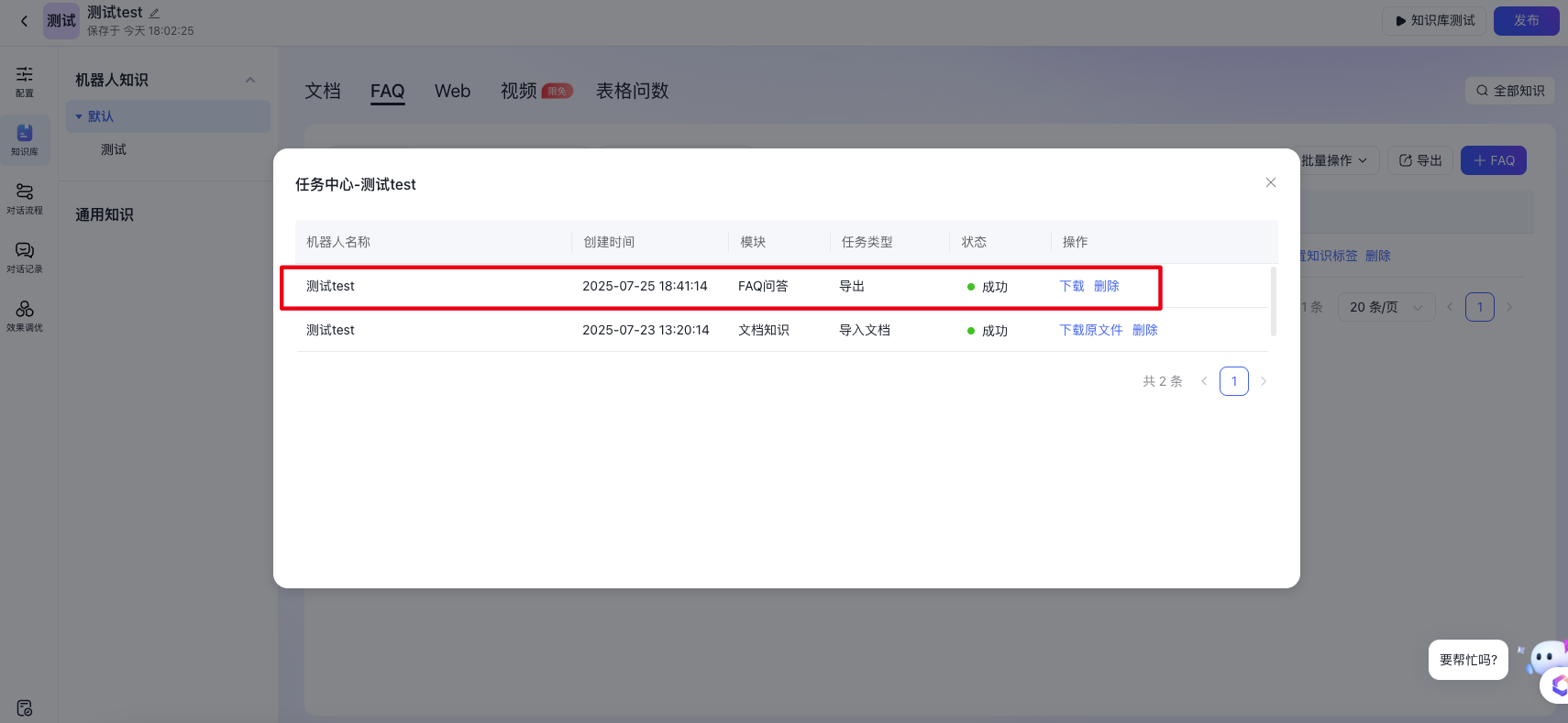
Task: Open the 批量操作 dropdown
Action: [x=1333, y=160]
